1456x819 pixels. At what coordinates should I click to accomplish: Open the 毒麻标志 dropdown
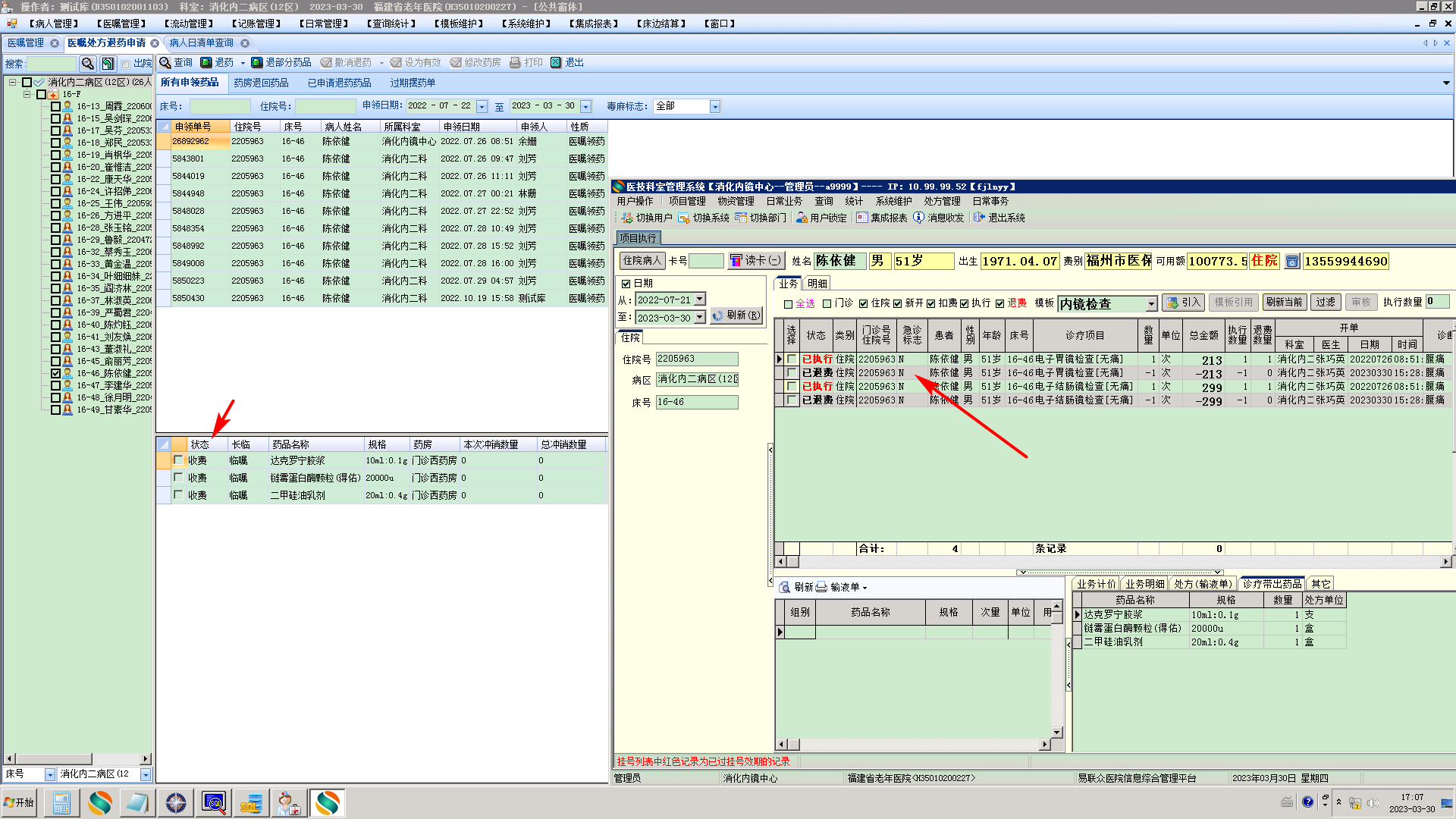[x=714, y=107]
